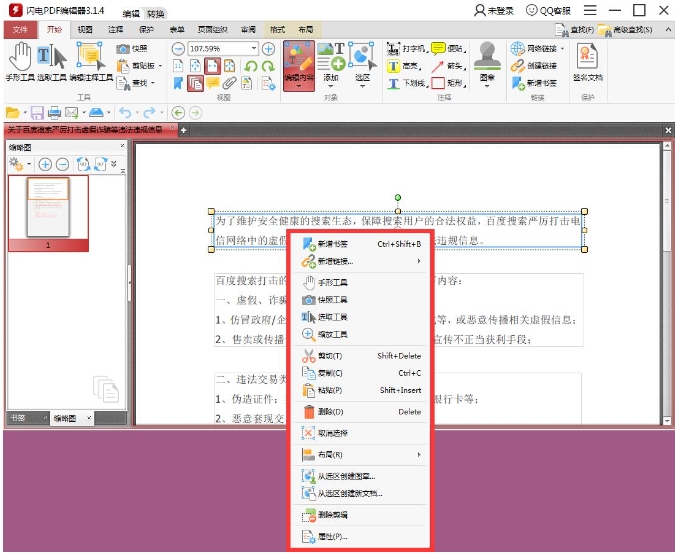Select the Hand tool (手形工具) in ribbon
The height and width of the screenshot is (553, 675).
tap(19, 62)
